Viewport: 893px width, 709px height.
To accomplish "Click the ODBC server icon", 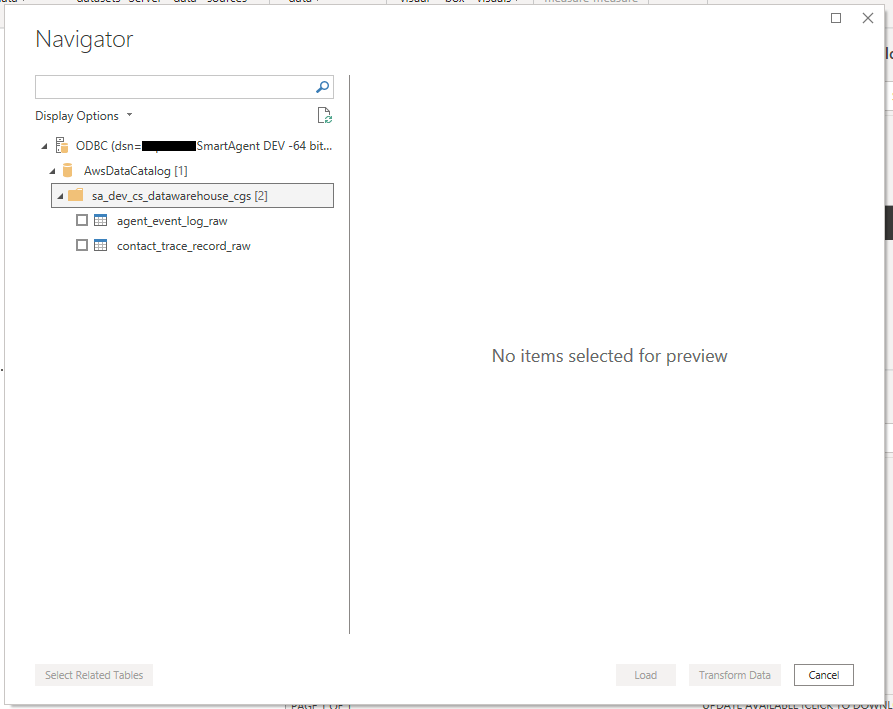I will [x=62, y=145].
